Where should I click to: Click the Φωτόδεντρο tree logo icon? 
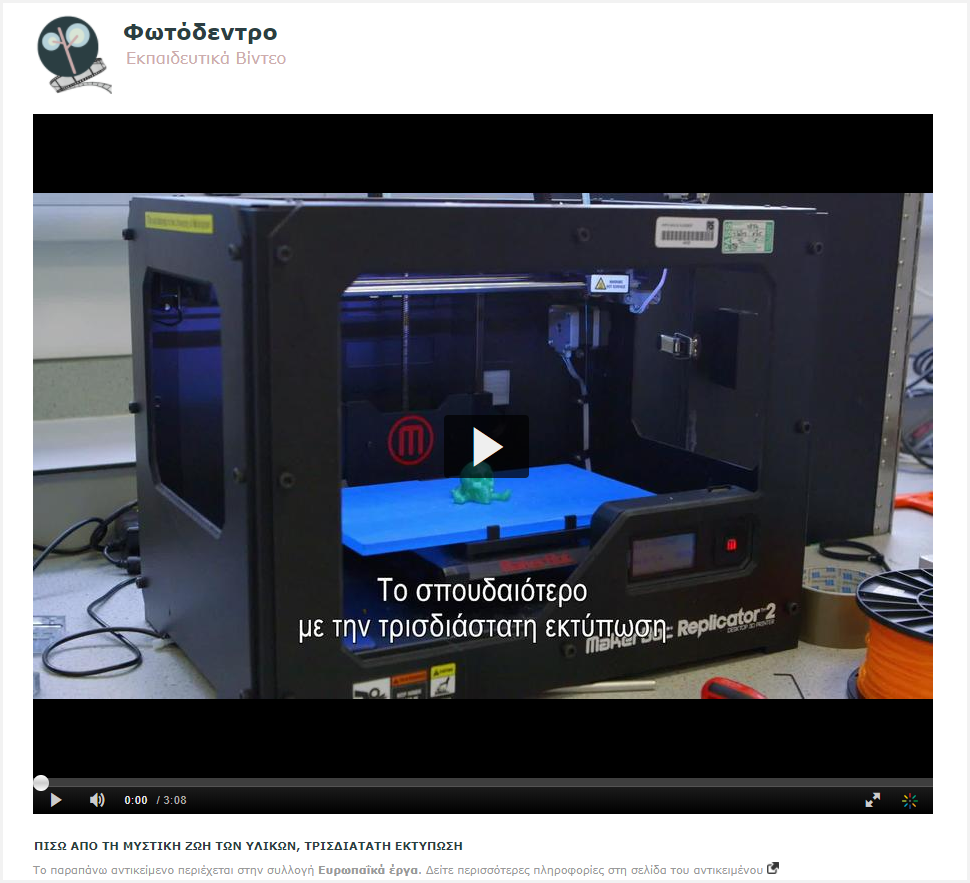[74, 54]
